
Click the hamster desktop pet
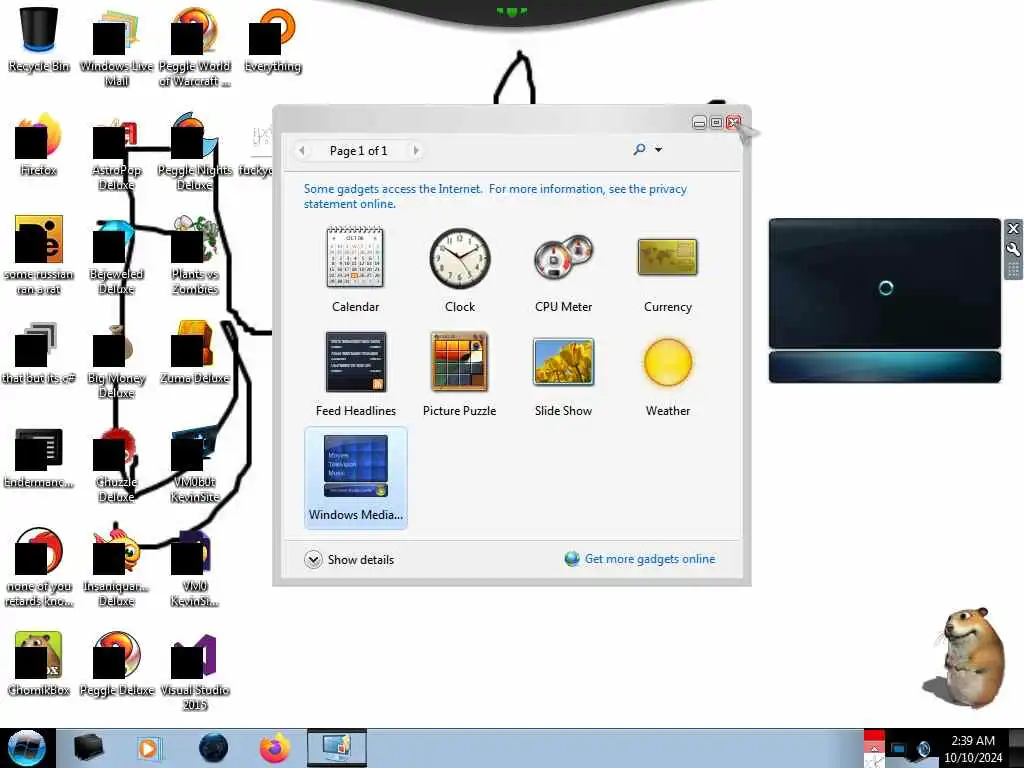(x=967, y=656)
